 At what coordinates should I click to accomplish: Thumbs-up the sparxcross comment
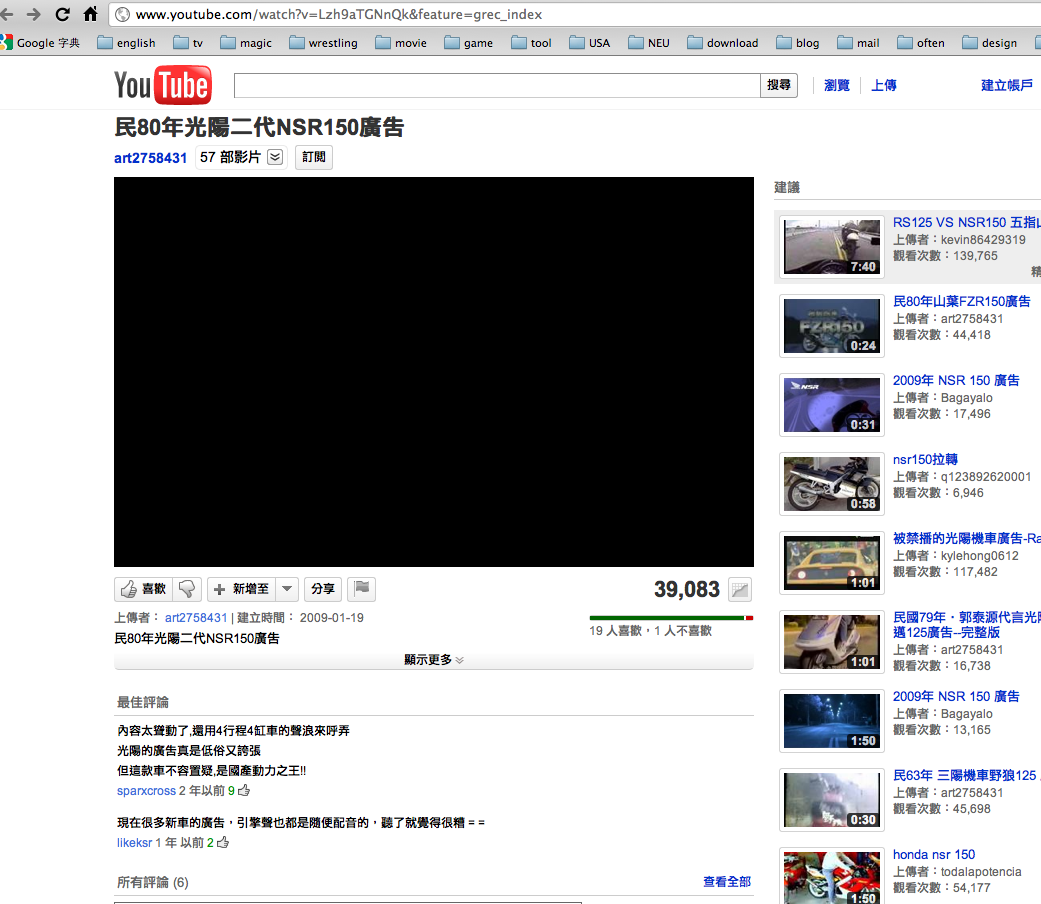click(x=244, y=791)
